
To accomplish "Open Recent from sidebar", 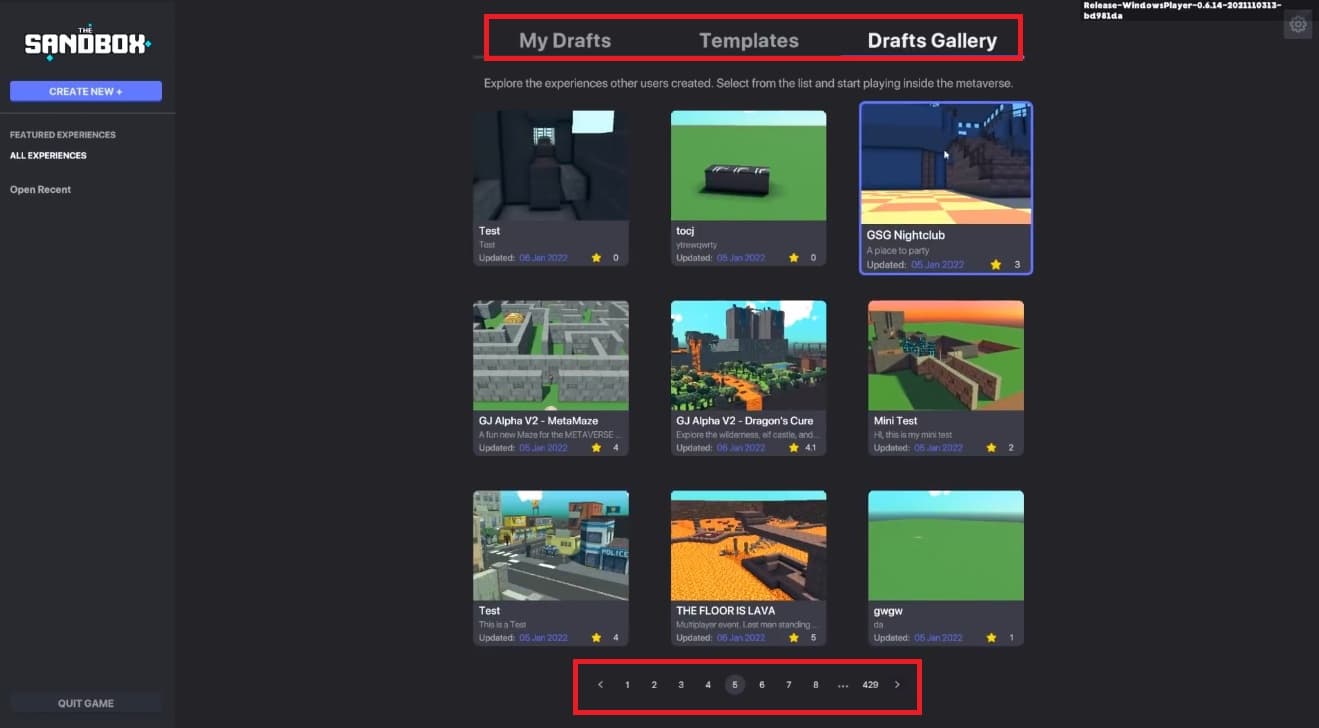I will tap(40, 190).
